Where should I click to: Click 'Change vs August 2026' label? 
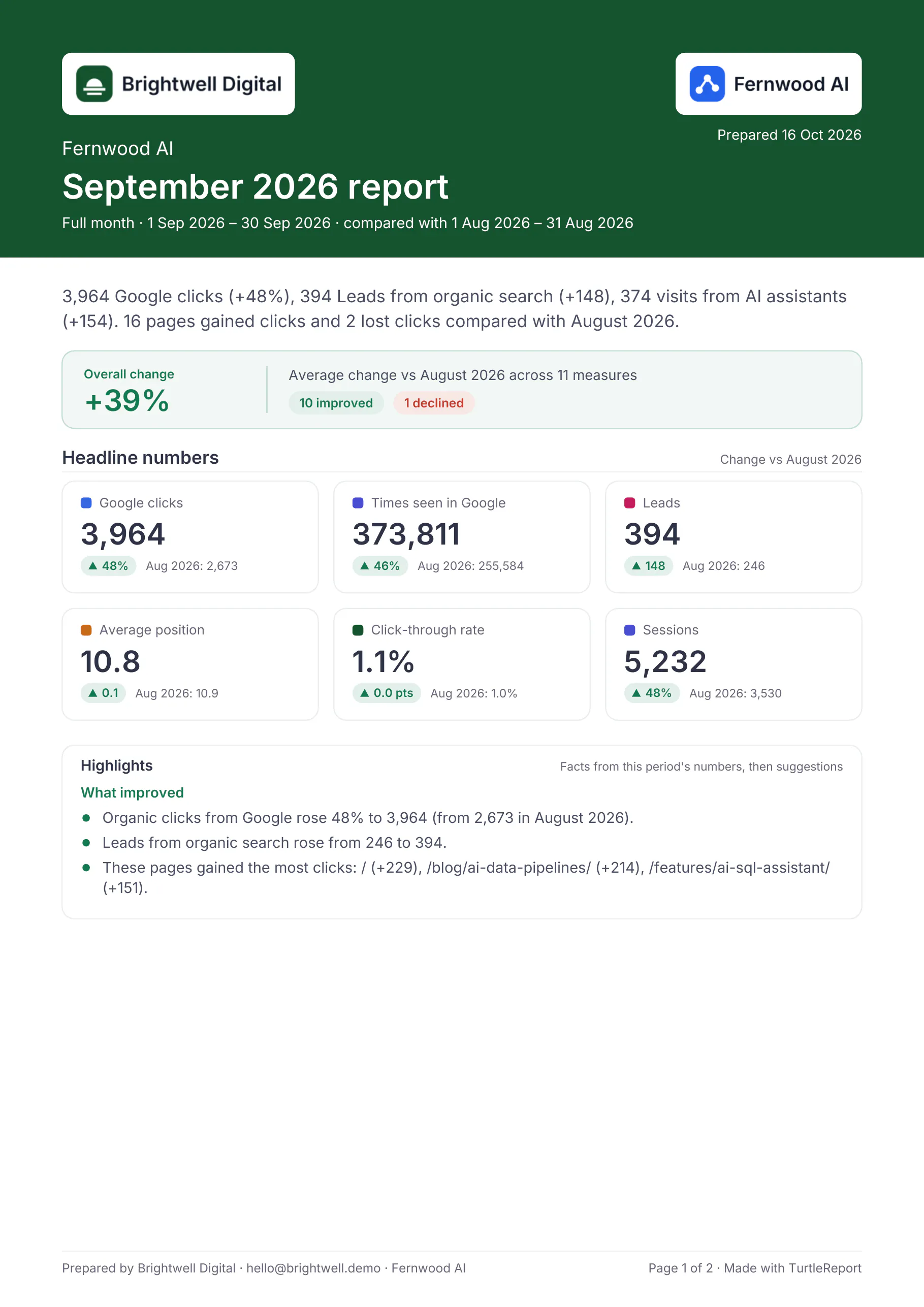[791, 459]
